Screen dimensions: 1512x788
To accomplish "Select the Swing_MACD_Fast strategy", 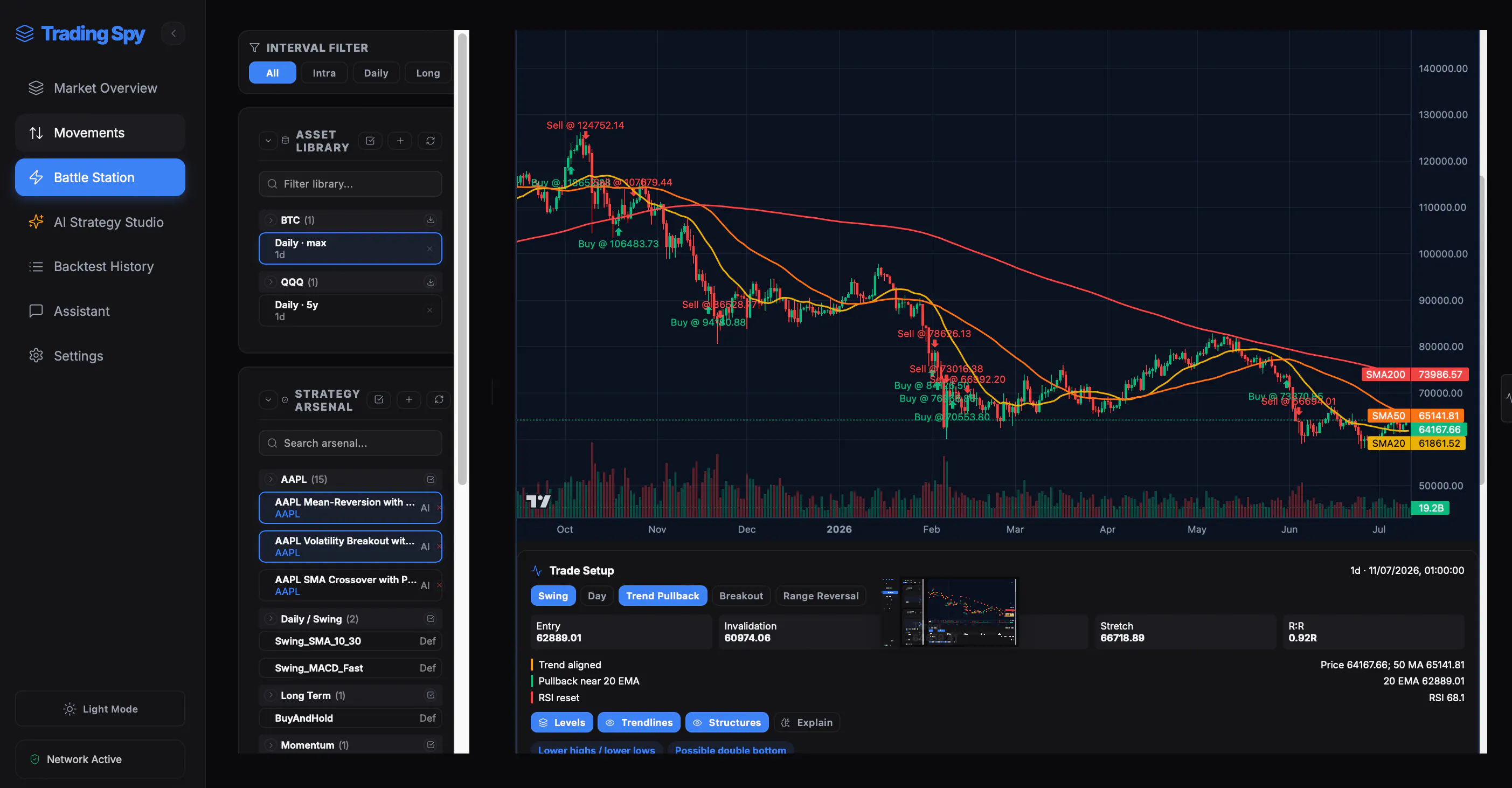I will (350, 668).
